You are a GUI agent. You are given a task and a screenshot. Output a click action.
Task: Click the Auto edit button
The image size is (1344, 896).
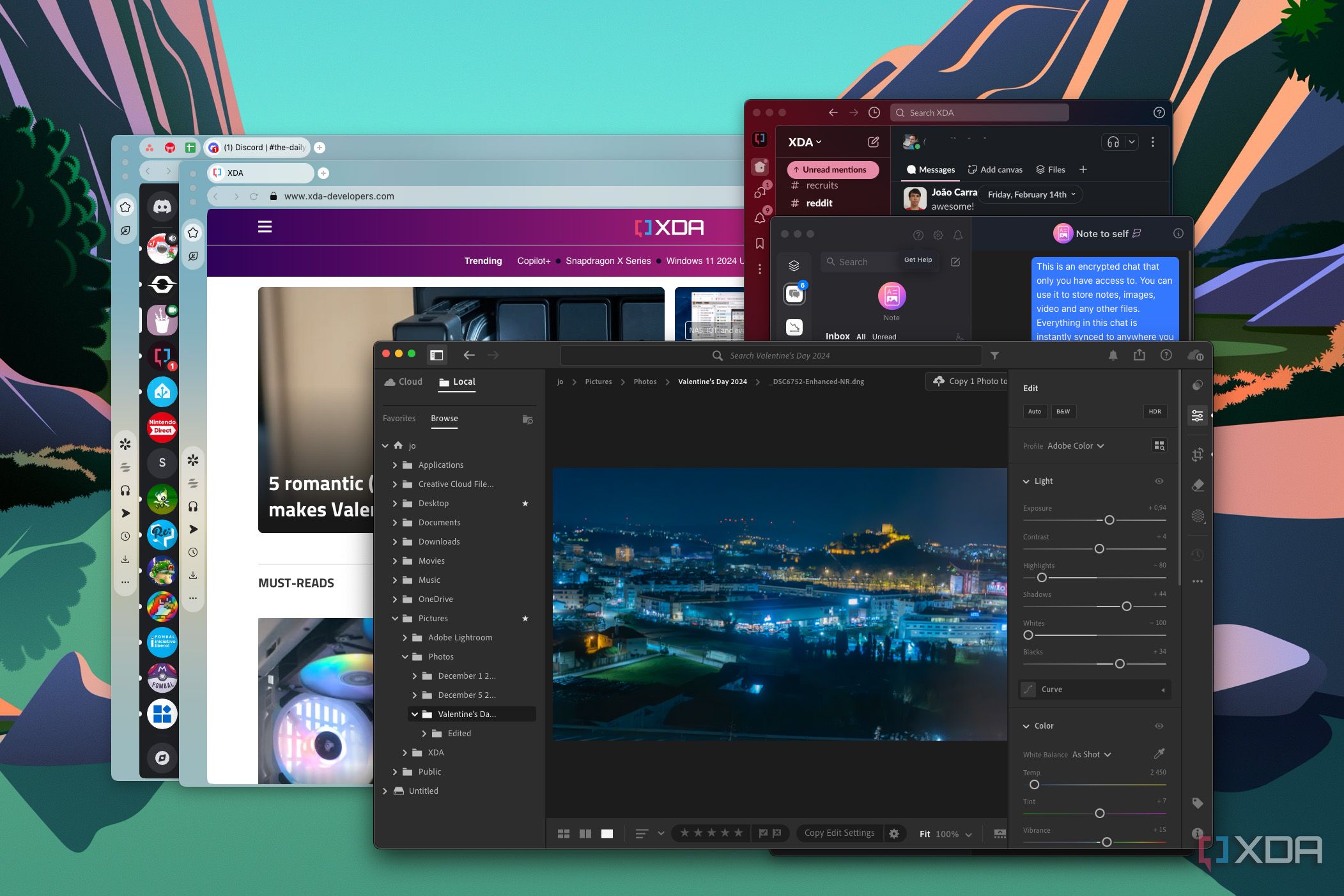1034,412
